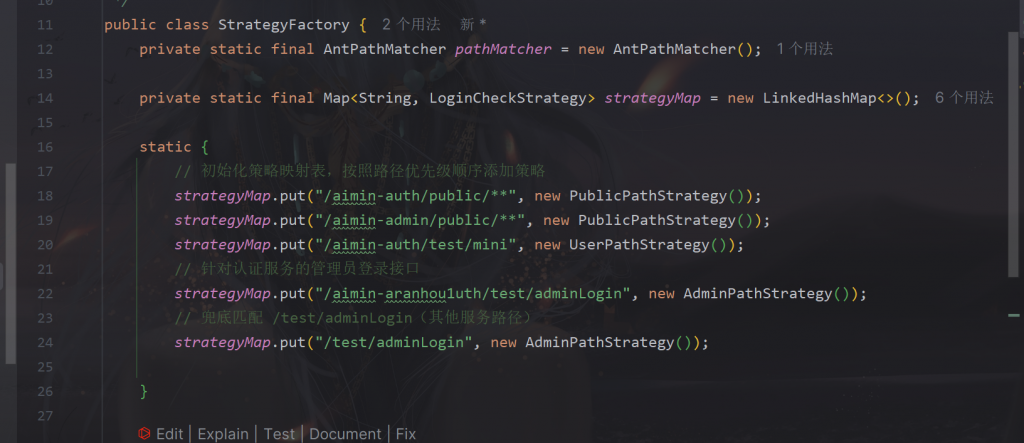The width and height of the screenshot is (1024, 443).
Task: Click the "/test/adminLogin" string on line 24
Action: (395, 343)
